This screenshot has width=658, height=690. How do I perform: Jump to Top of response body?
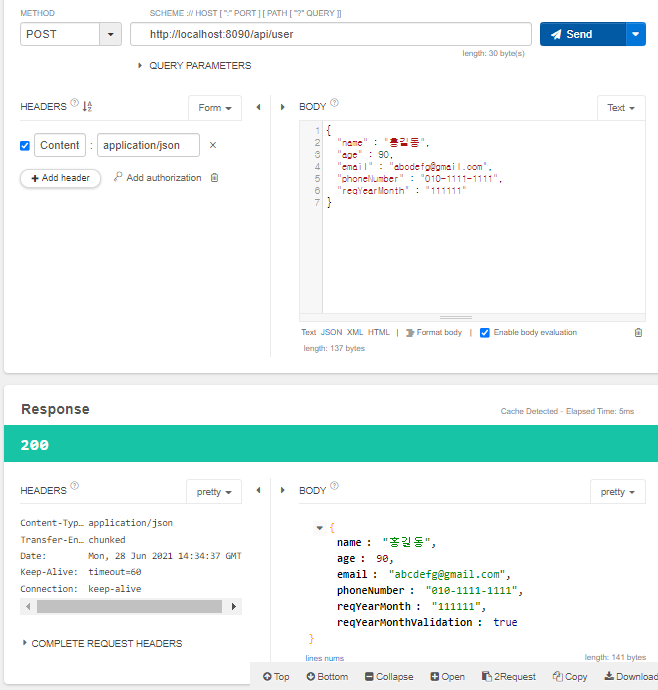276,676
